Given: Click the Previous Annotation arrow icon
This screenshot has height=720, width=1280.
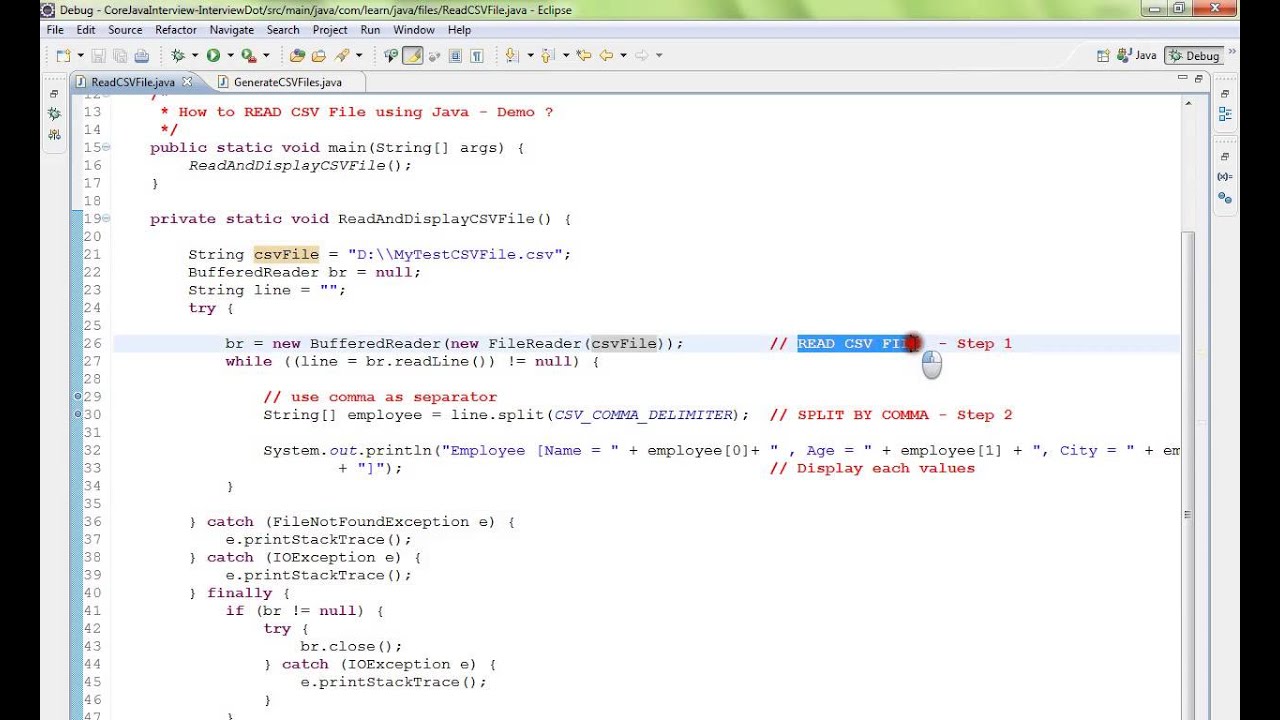Looking at the screenshot, I should 549,56.
